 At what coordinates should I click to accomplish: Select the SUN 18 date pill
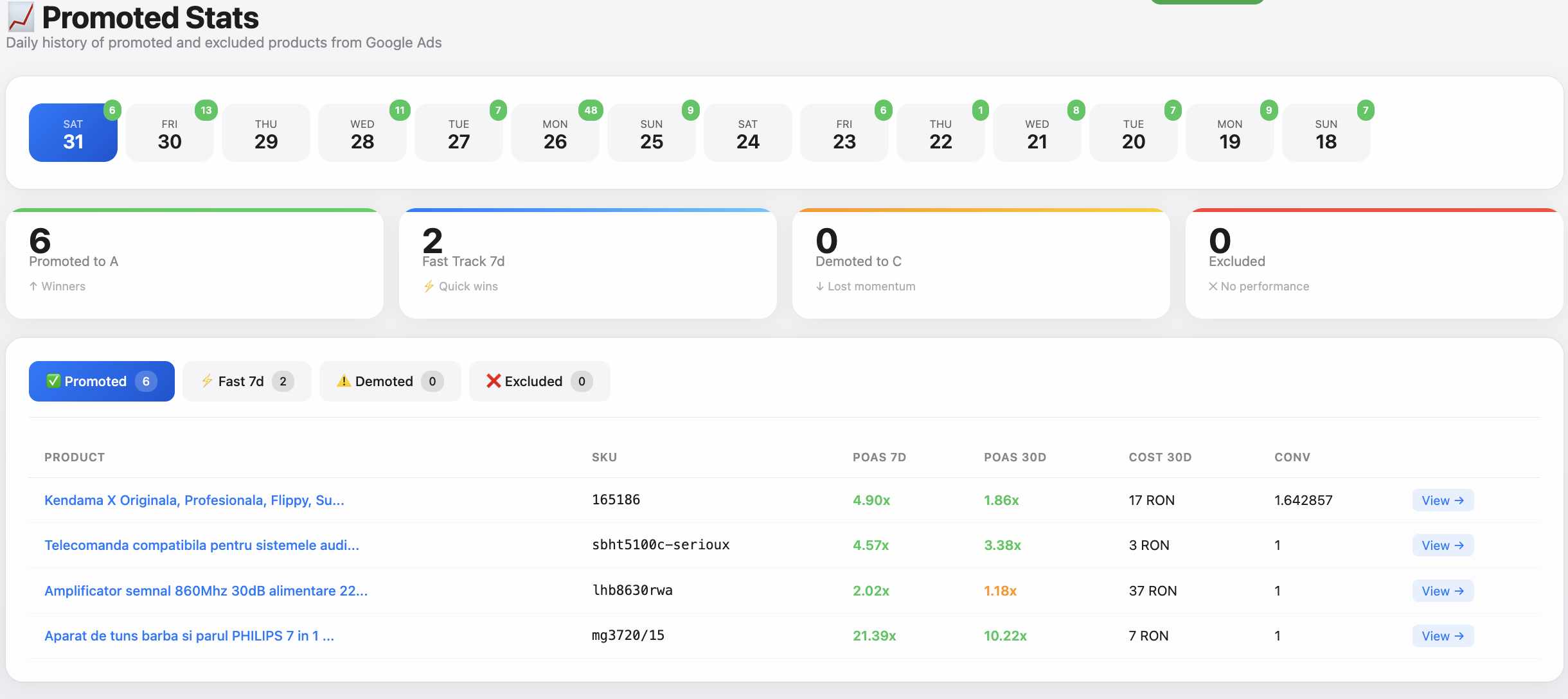point(1326,132)
